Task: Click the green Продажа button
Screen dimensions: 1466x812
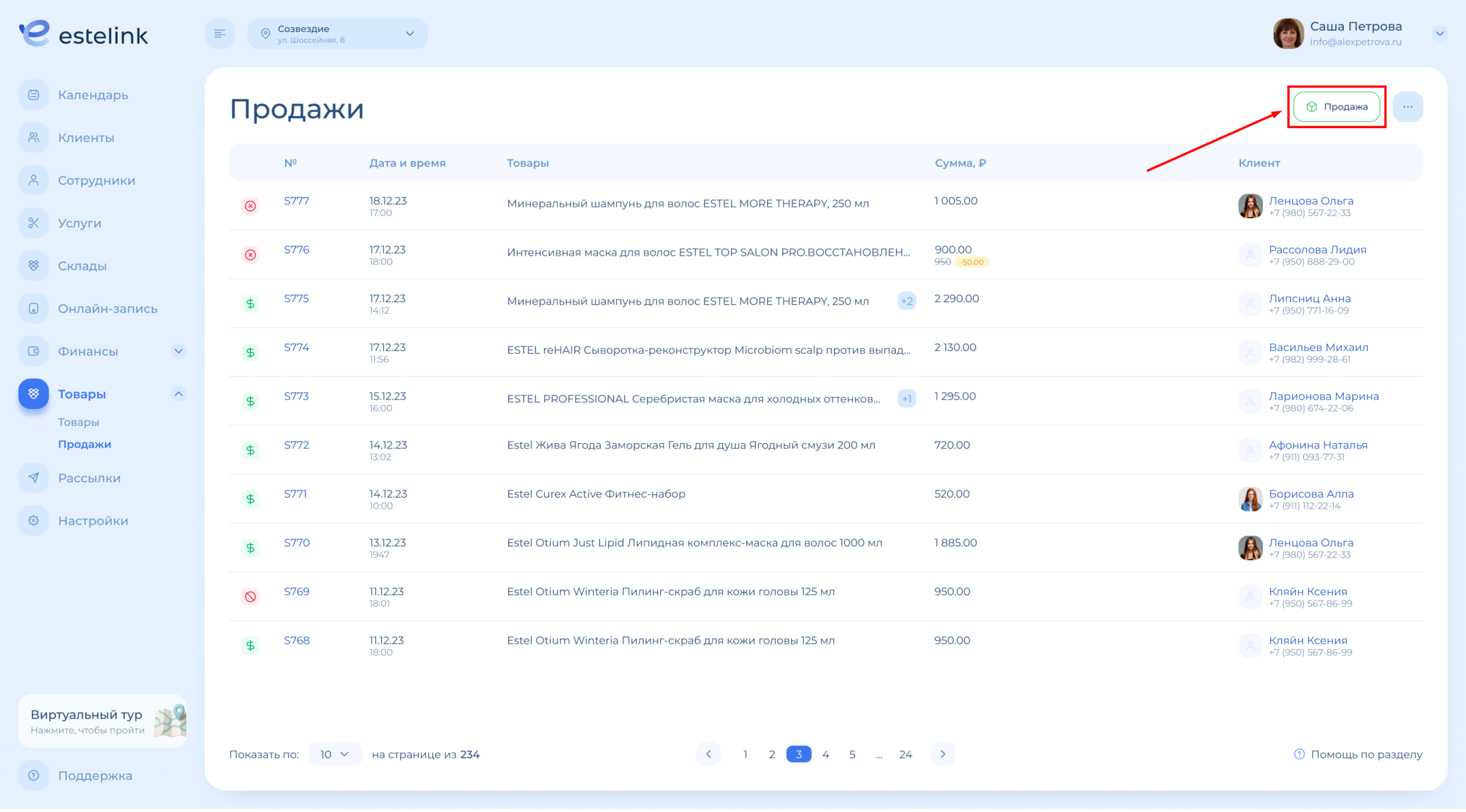Action: 1336,107
